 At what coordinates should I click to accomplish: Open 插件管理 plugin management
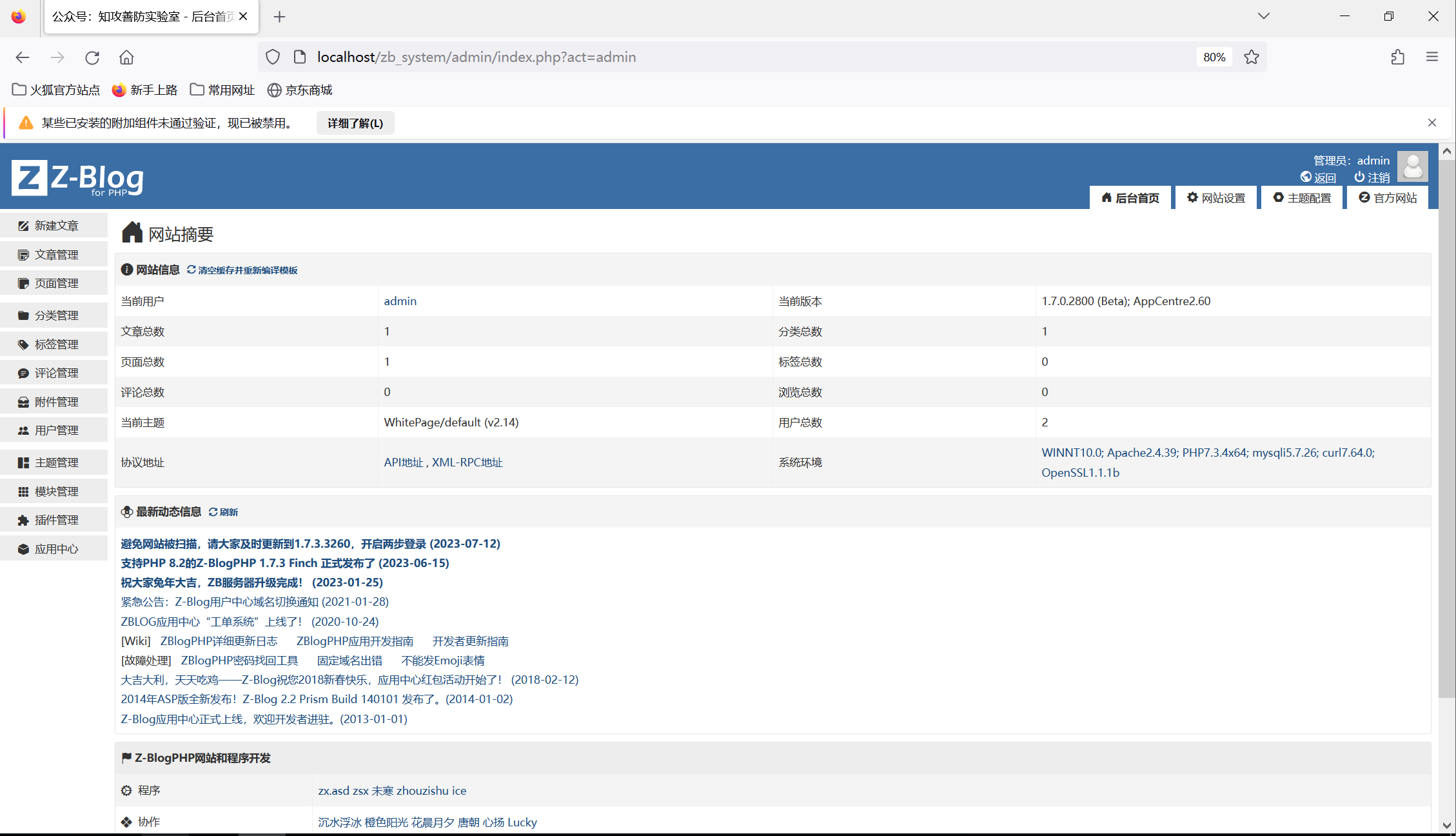[x=55, y=520]
